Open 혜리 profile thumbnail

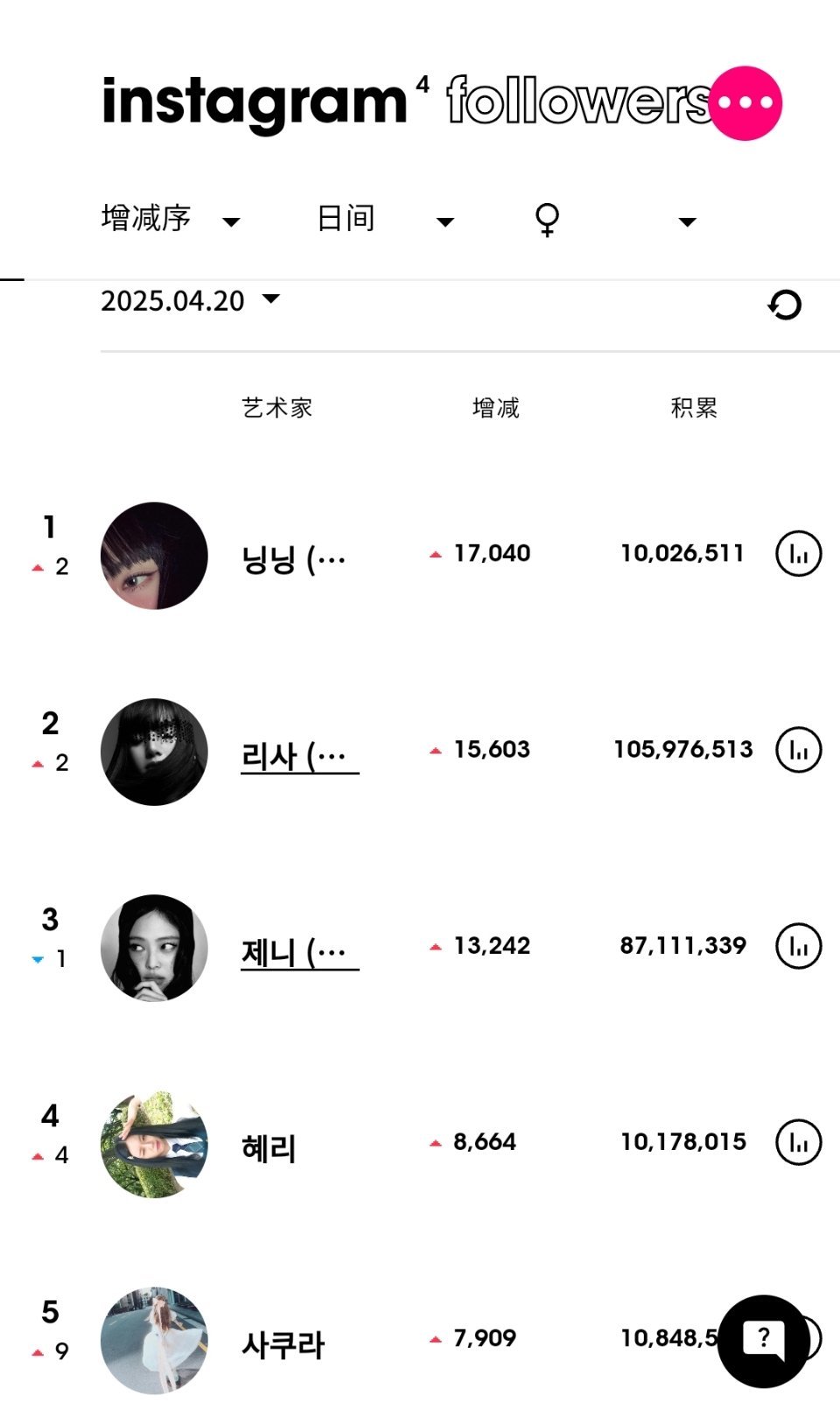click(x=154, y=1145)
